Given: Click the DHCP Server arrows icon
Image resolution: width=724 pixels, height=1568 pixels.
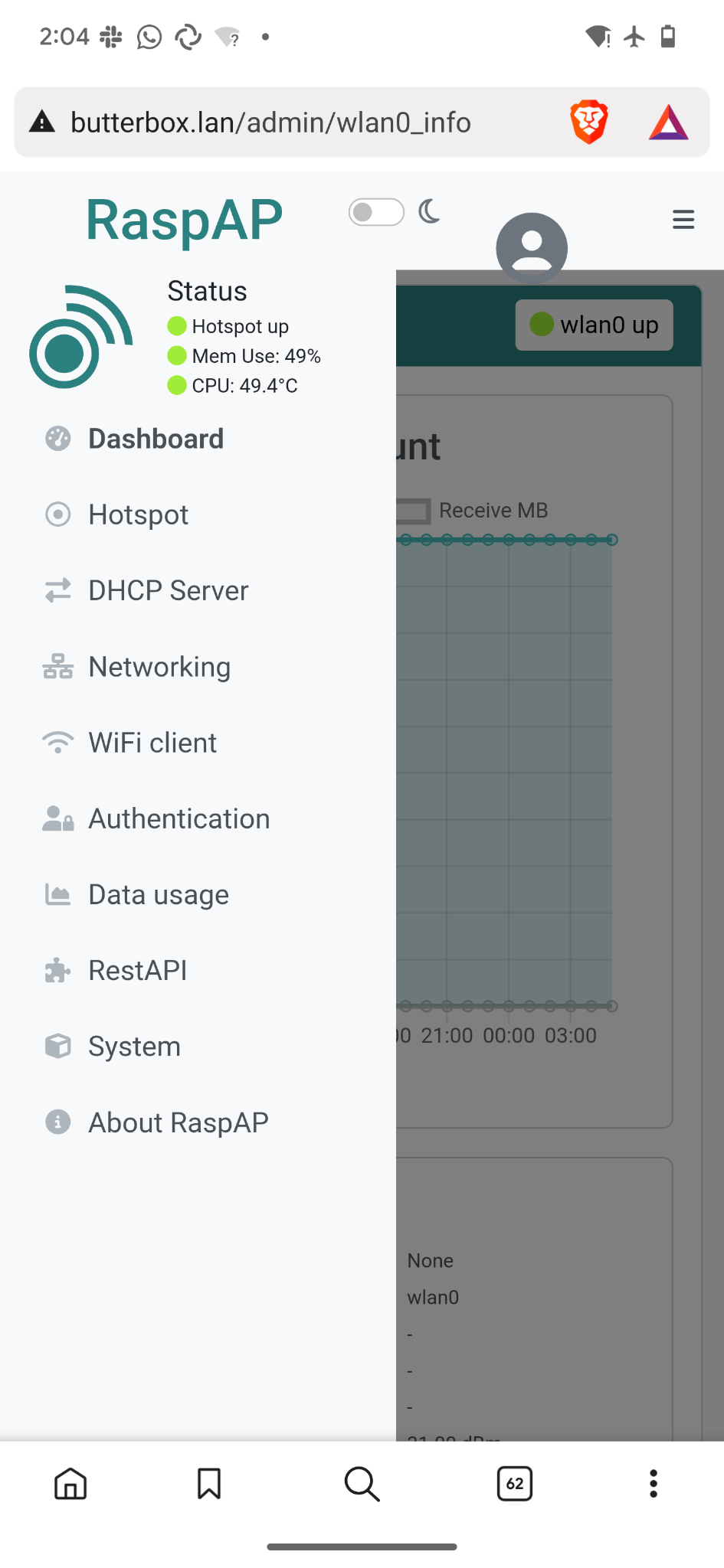Looking at the screenshot, I should [x=57, y=590].
